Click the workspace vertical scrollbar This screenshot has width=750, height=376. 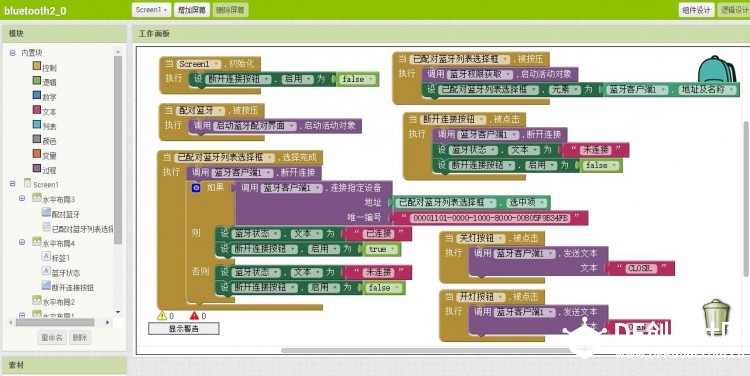pyautogui.click(x=747, y=199)
